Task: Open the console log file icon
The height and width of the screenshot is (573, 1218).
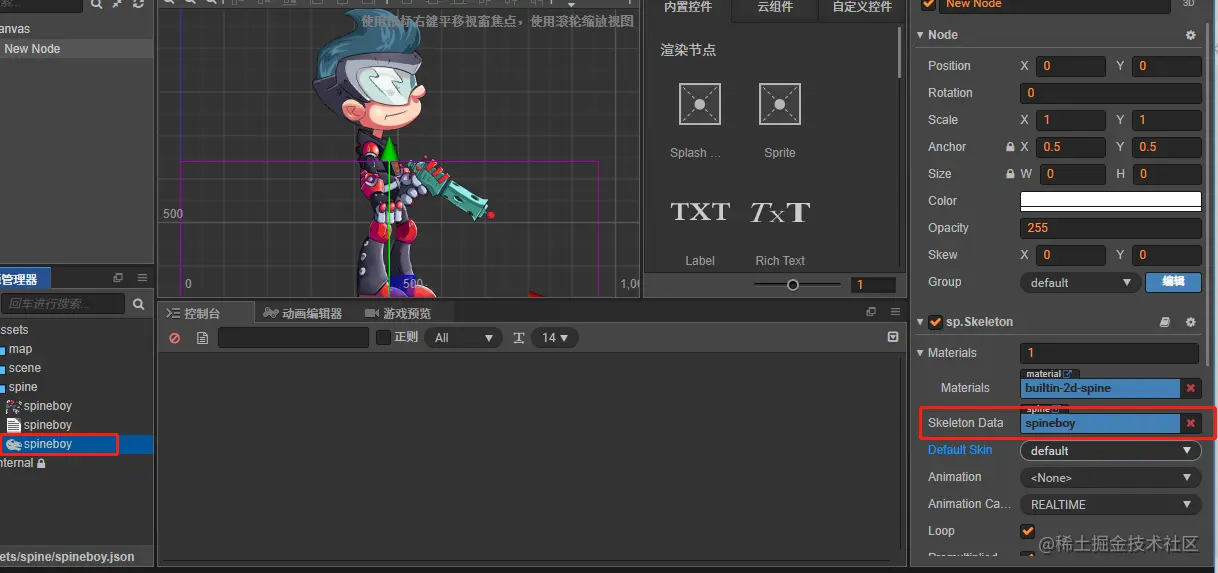Action: click(x=202, y=338)
